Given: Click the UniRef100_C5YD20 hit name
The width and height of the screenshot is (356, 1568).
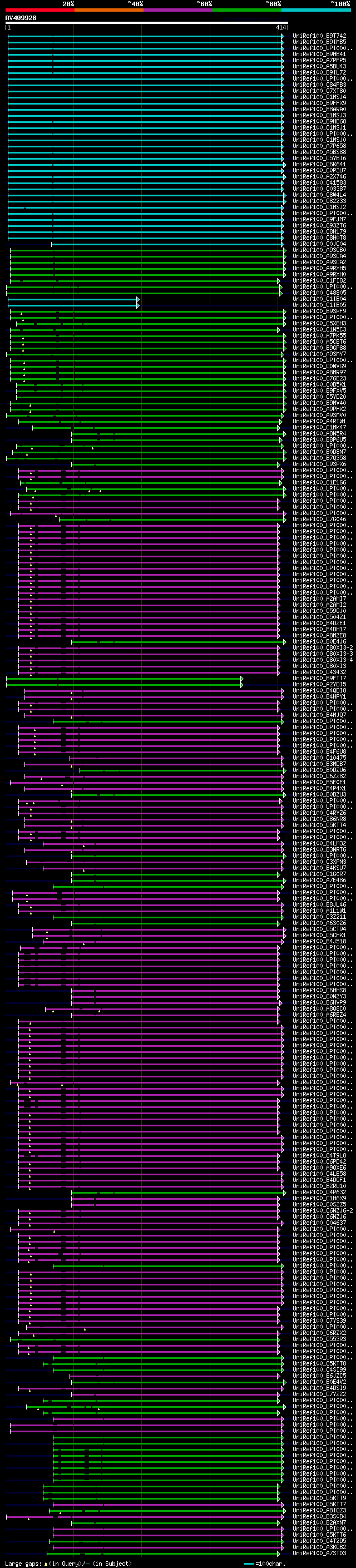Looking at the screenshot, I should pyautogui.click(x=319, y=397).
